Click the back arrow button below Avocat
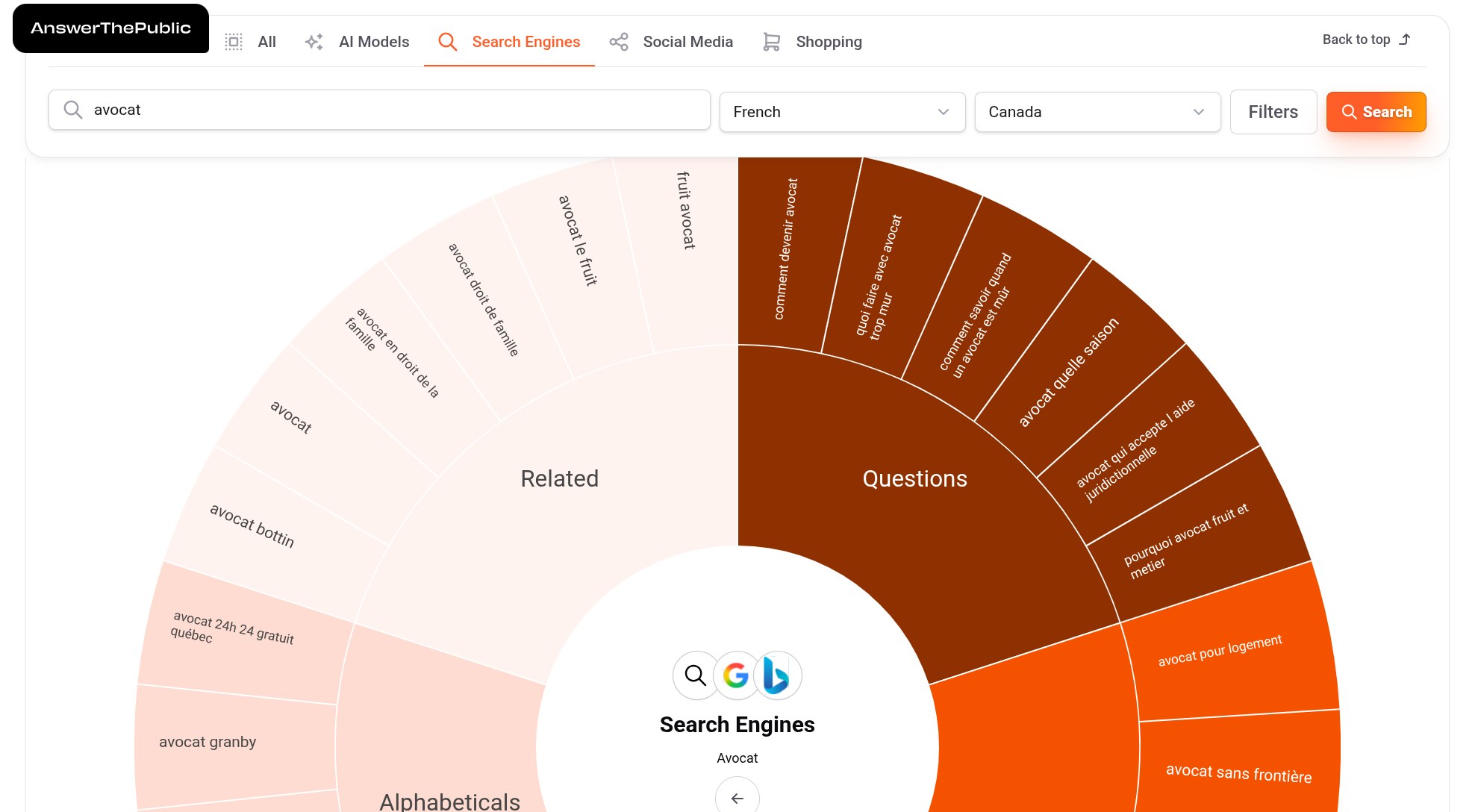 tap(737, 797)
